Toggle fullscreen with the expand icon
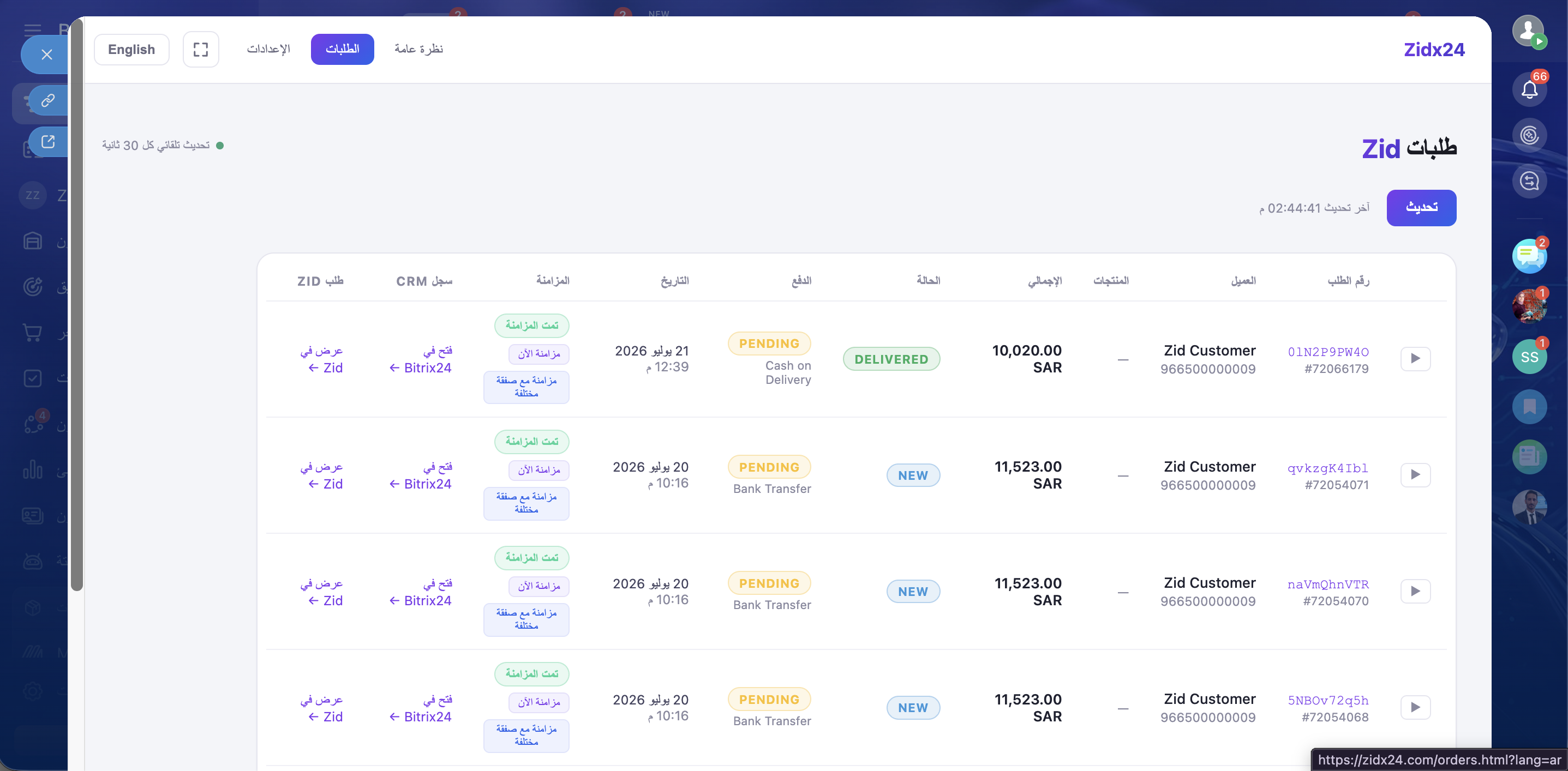Image resolution: width=1568 pixels, height=771 pixels. pyautogui.click(x=201, y=49)
